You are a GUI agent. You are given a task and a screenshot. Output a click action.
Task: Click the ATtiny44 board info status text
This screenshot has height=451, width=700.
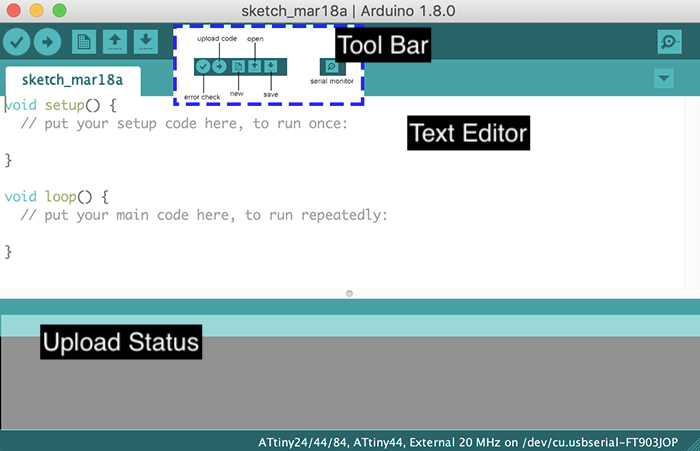pos(468,443)
